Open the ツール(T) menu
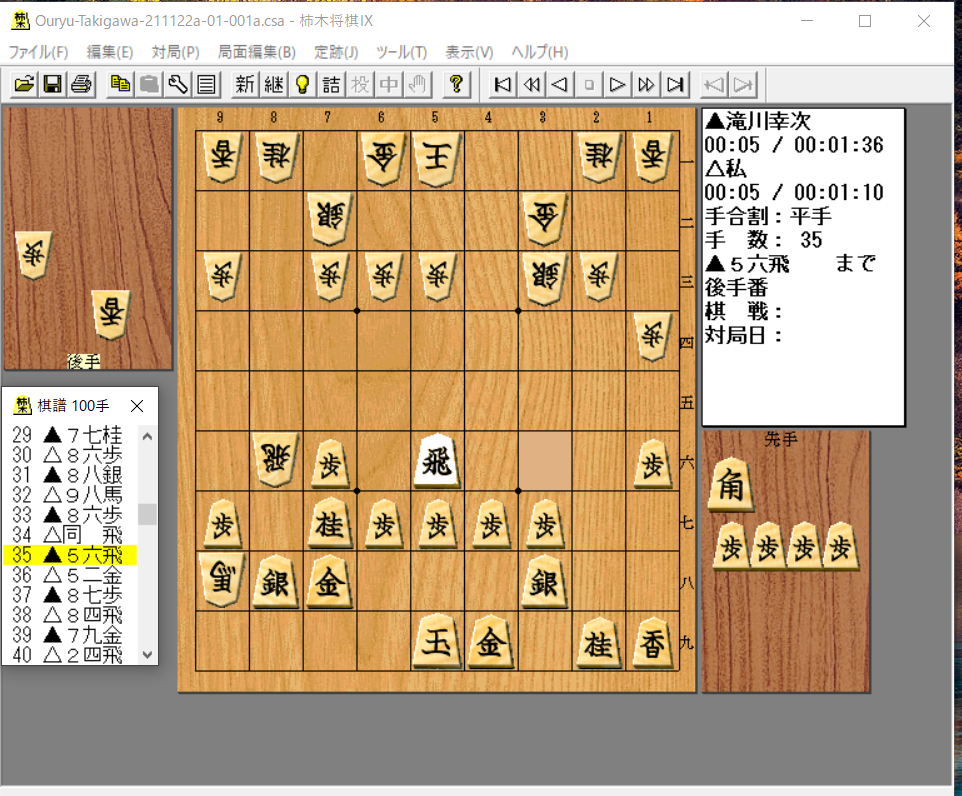This screenshot has width=962, height=796. (401, 52)
